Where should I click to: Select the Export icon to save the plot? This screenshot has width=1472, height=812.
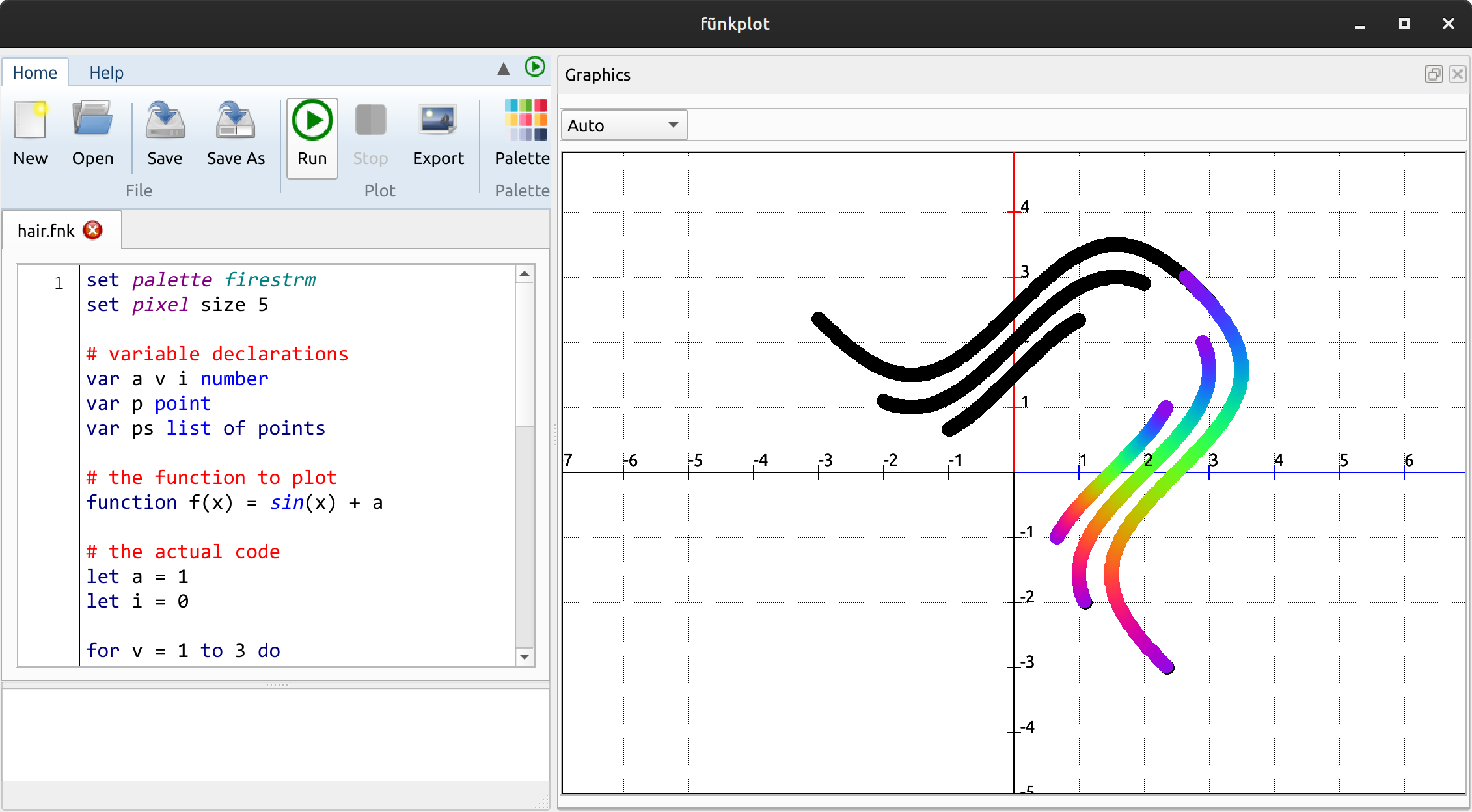[x=437, y=130]
